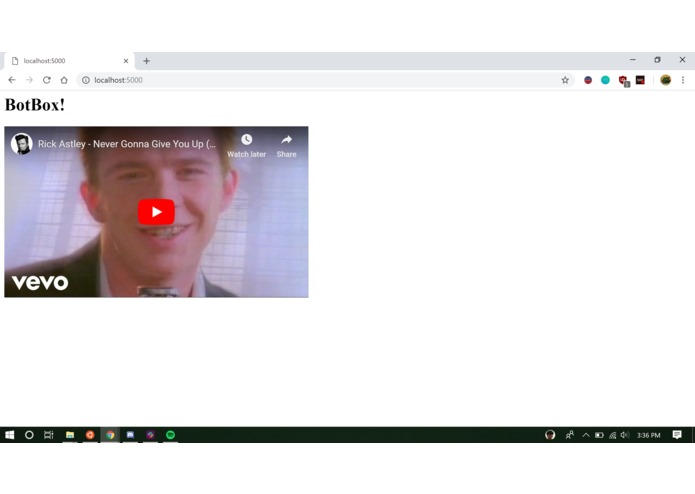Open Chrome profile avatar

(x=665, y=80)
